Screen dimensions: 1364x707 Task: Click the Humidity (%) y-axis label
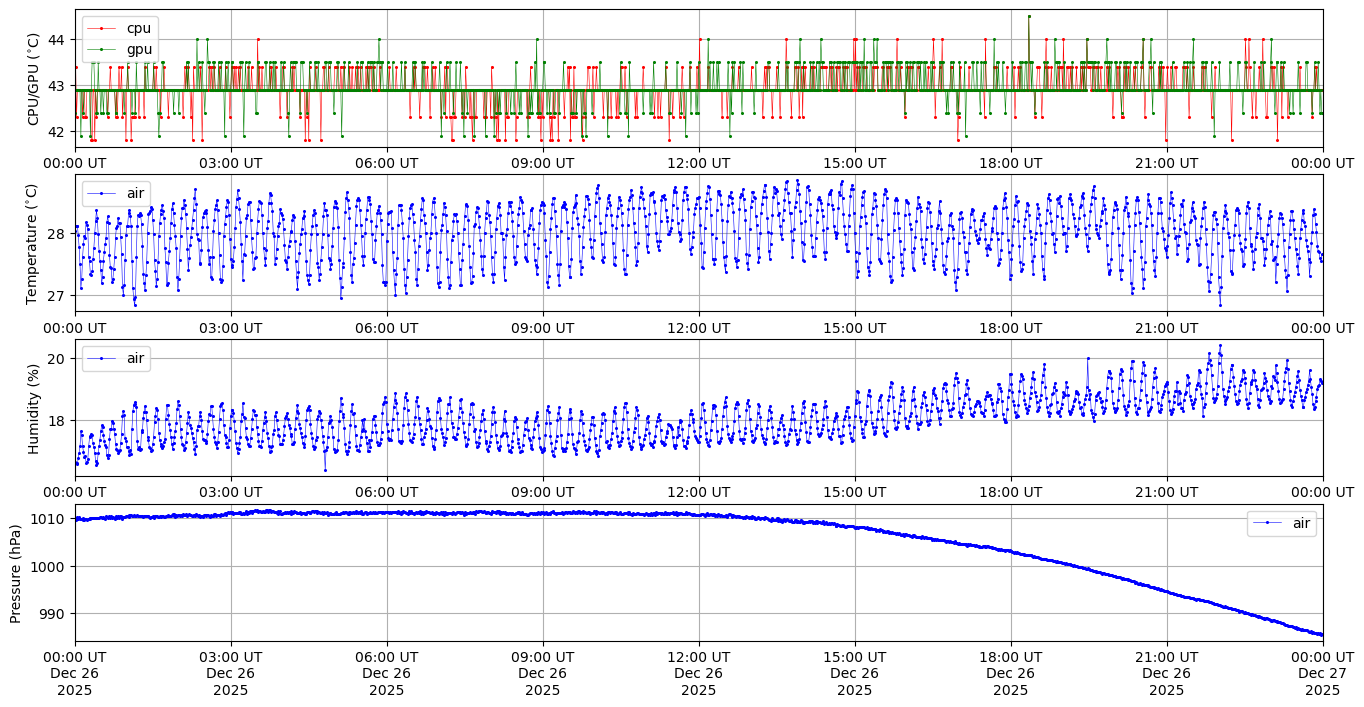[x=33, y=407]
